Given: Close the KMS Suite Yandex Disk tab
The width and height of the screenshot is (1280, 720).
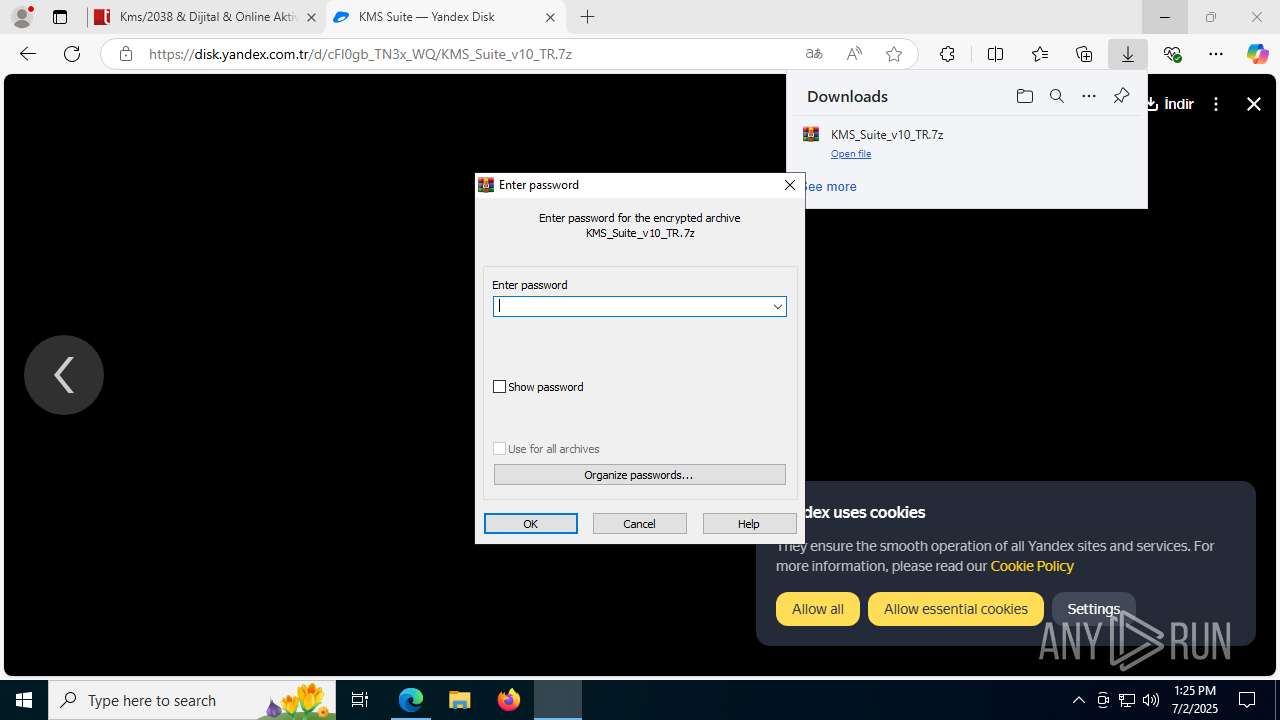Looking at the screenshot, I should (550, 17).
